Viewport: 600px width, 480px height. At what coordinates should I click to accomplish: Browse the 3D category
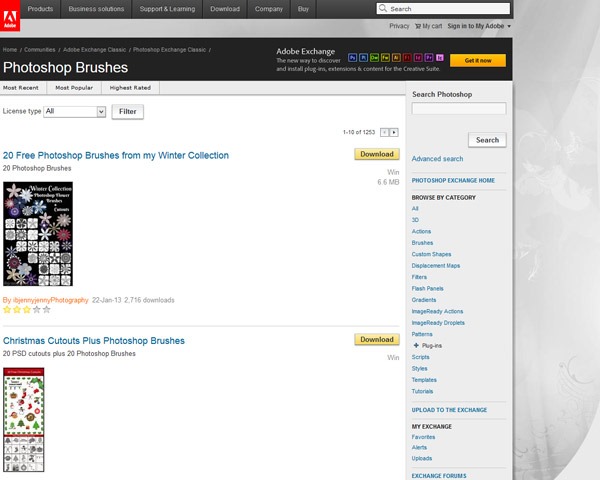pyautogui.click(x=415, y=220)
